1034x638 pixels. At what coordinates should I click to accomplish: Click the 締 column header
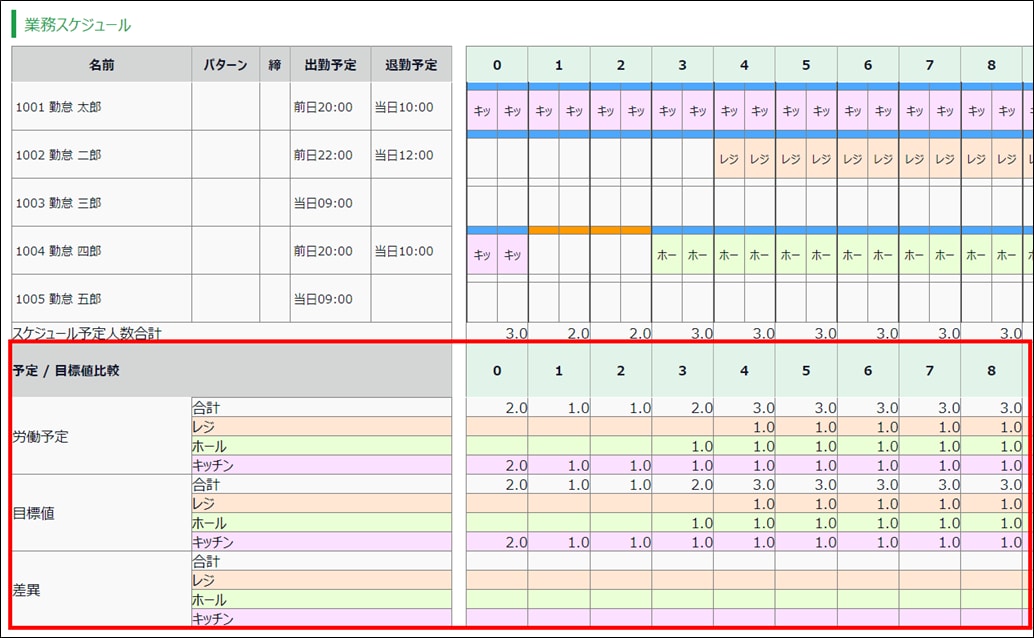click(x=274, y=65)
